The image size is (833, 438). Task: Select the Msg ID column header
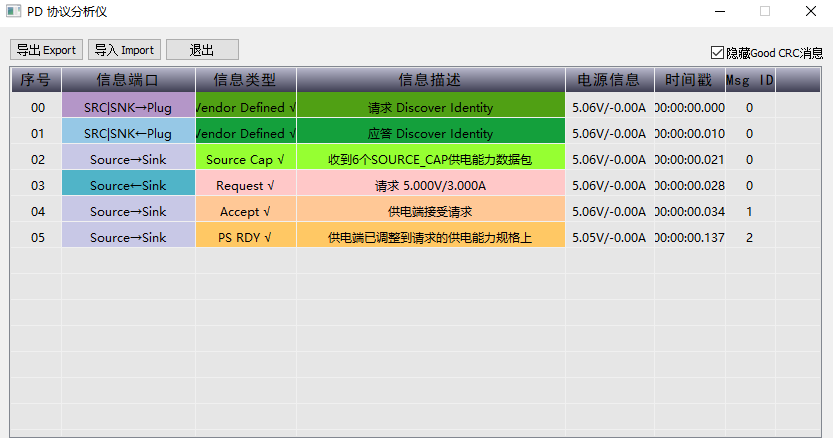point(750,80)
